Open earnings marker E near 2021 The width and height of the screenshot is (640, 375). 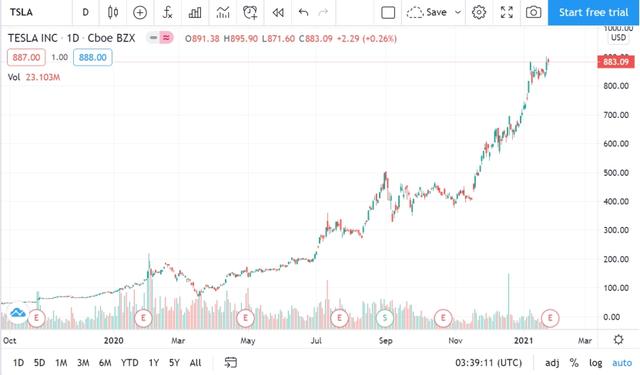550,318
